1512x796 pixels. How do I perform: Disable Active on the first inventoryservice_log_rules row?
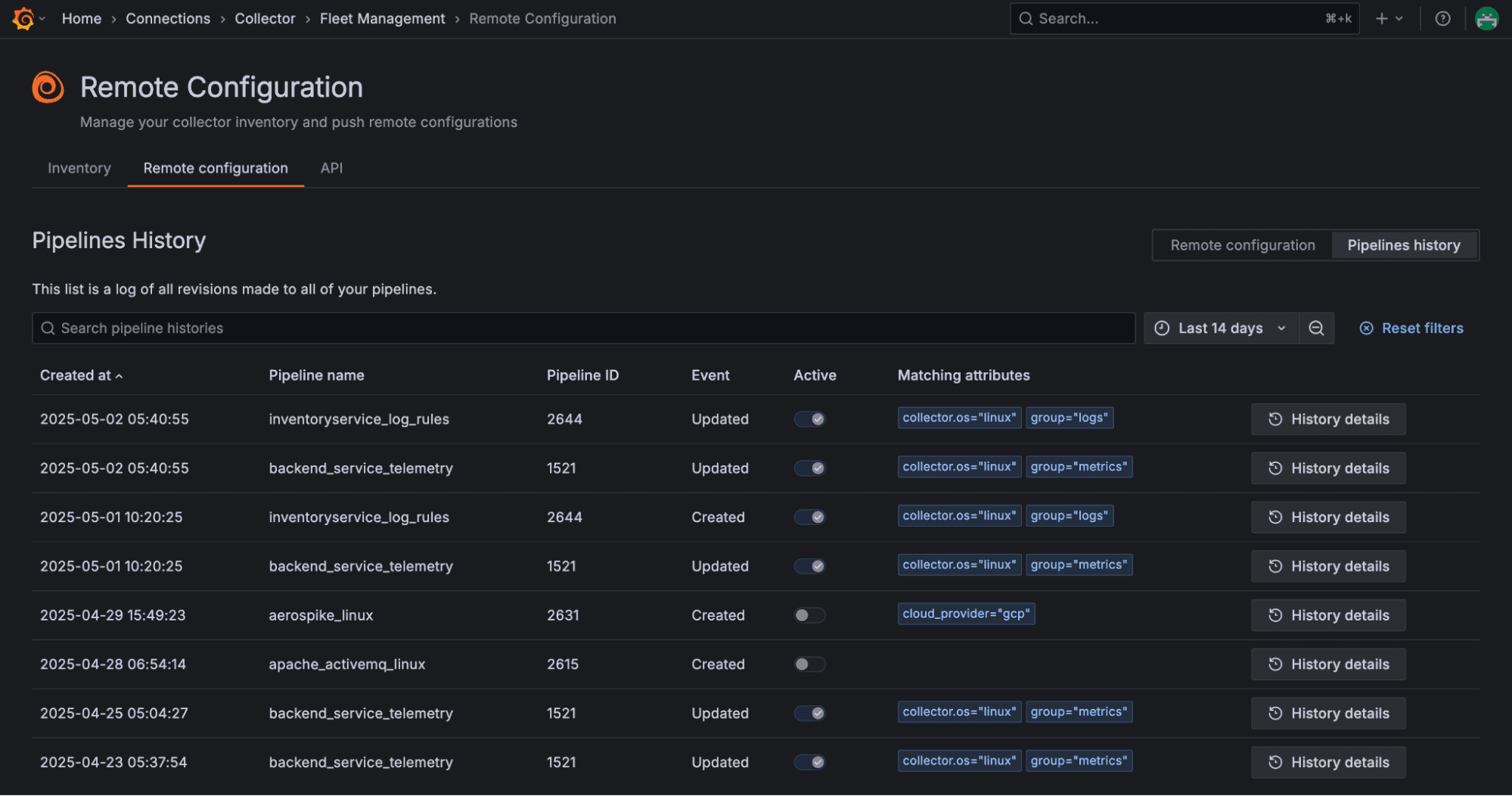(x=809, y=418)
